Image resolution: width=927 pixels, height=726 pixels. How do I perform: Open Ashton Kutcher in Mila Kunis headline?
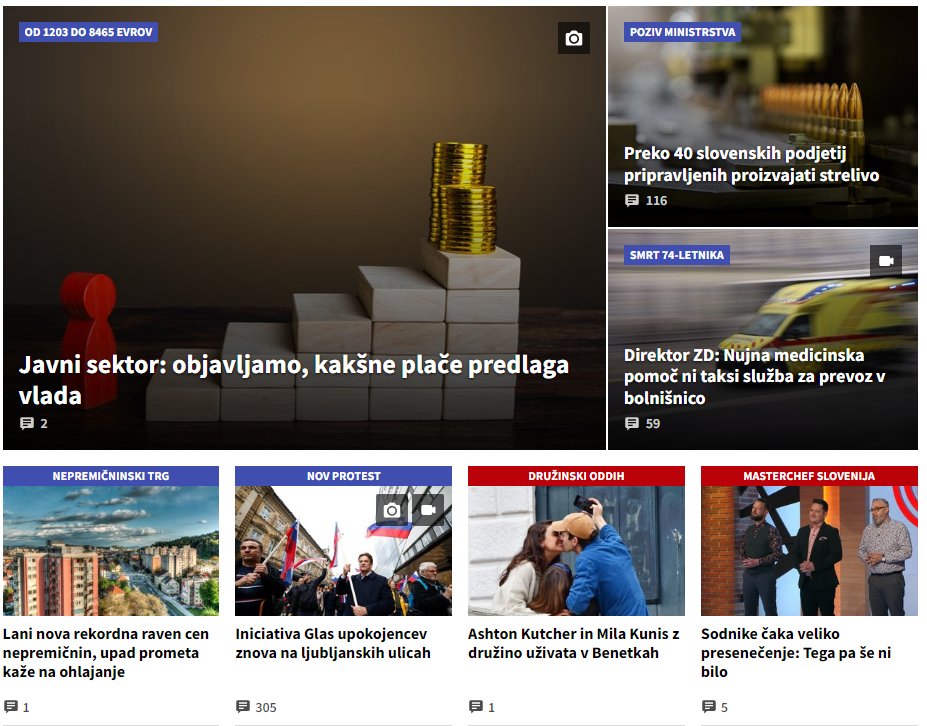pyautogui.click(x=573, y=643)
